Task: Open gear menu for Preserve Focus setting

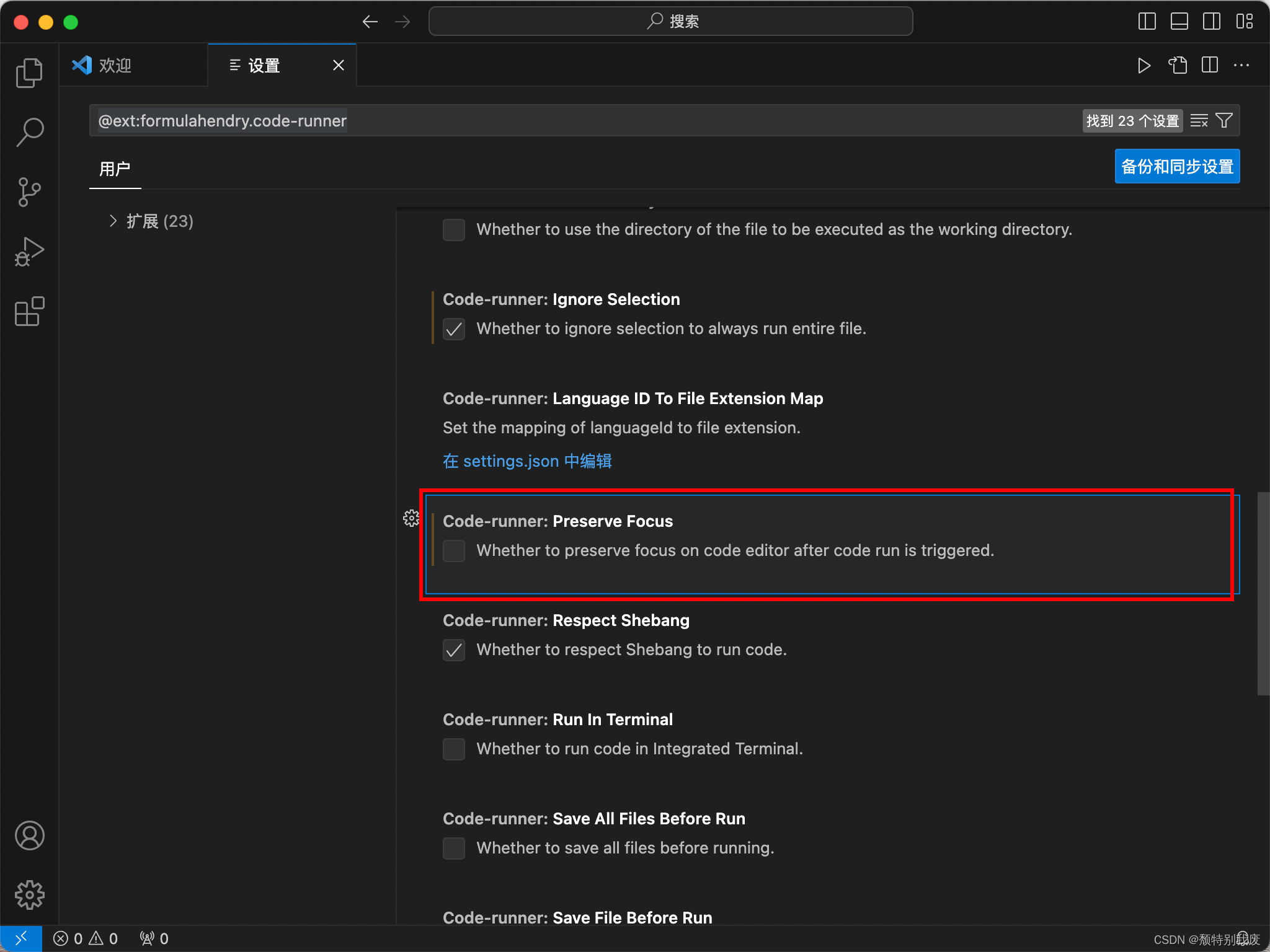Action: coord(411,518)
